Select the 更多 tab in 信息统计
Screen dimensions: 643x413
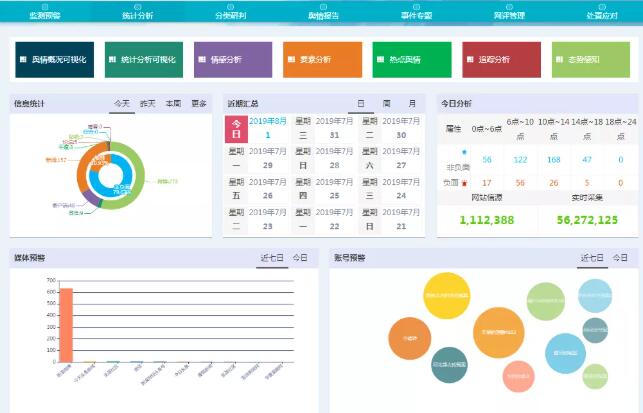(x=199, y=104)
